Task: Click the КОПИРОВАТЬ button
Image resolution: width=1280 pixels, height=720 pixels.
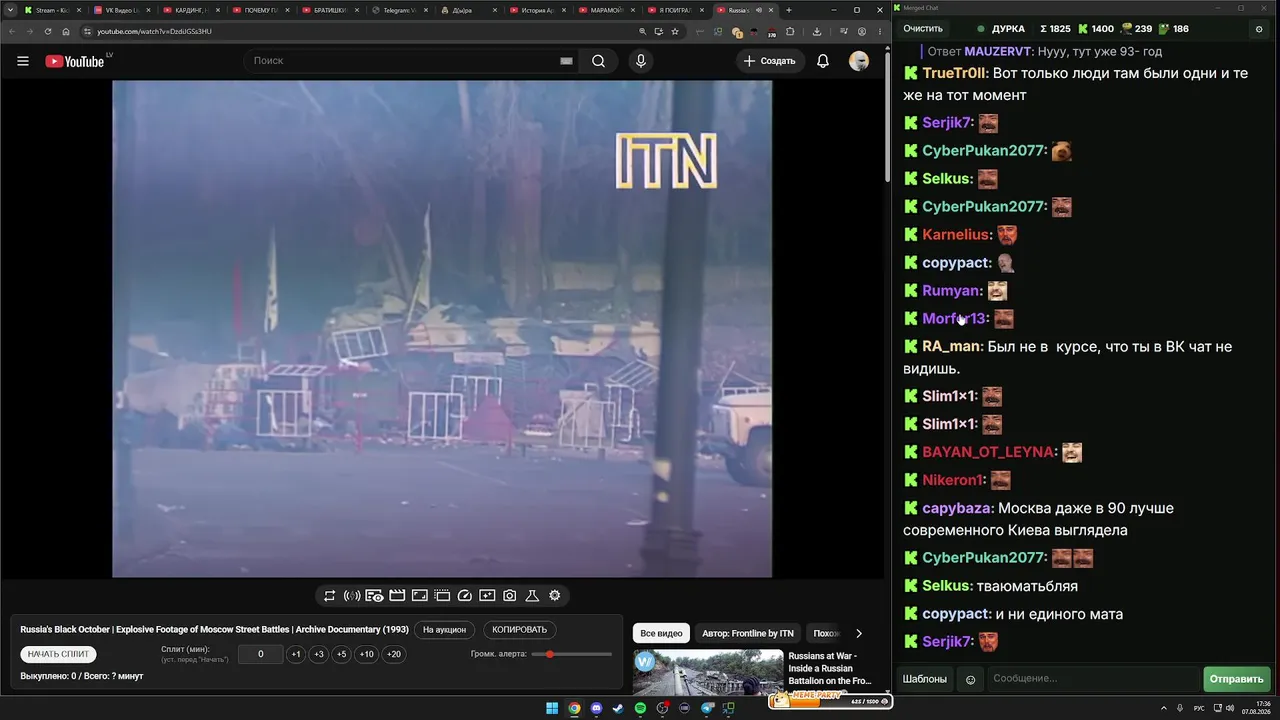Action: click(520, 630)
